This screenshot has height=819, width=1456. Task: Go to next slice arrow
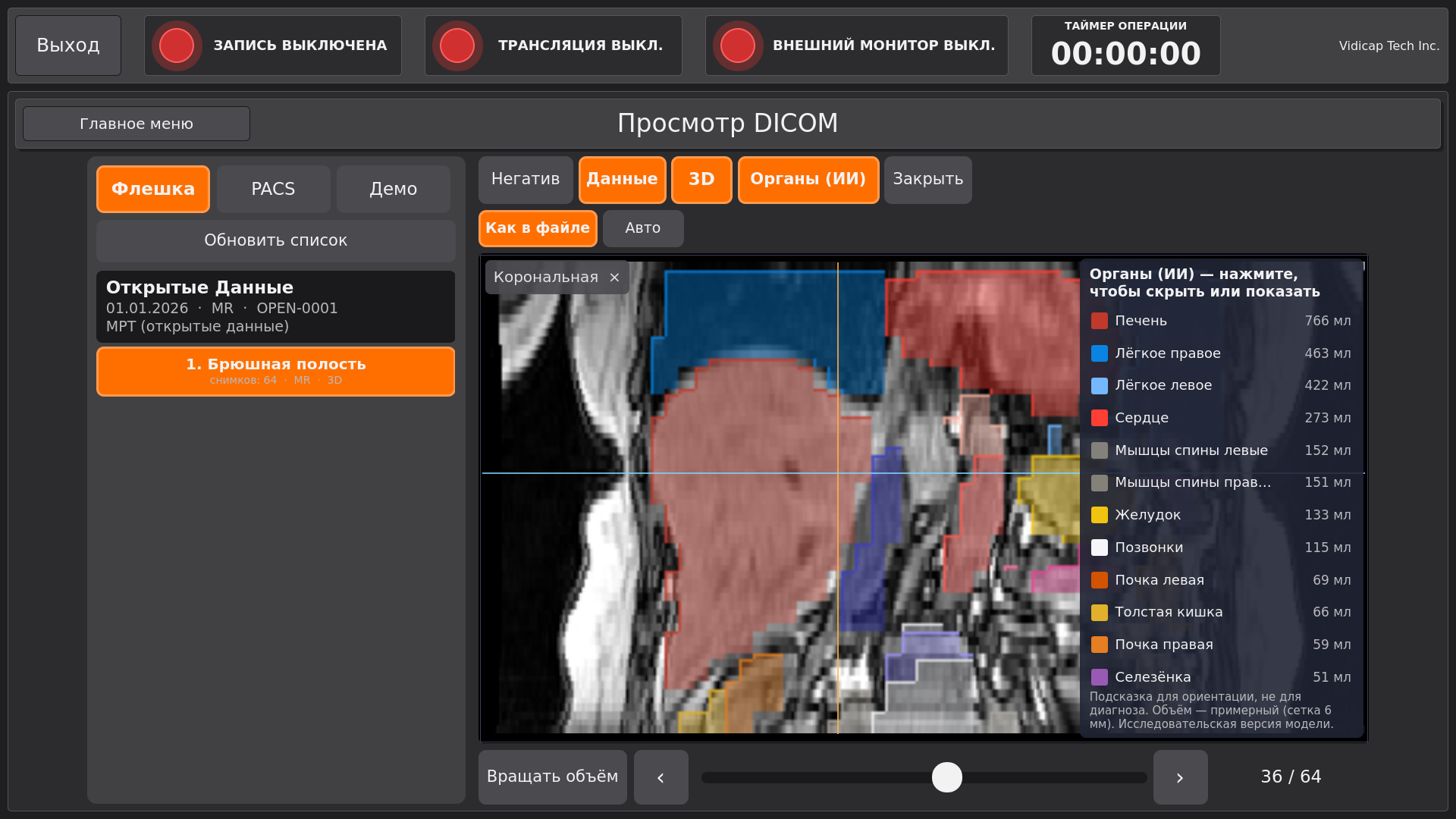click(1181, 777)
